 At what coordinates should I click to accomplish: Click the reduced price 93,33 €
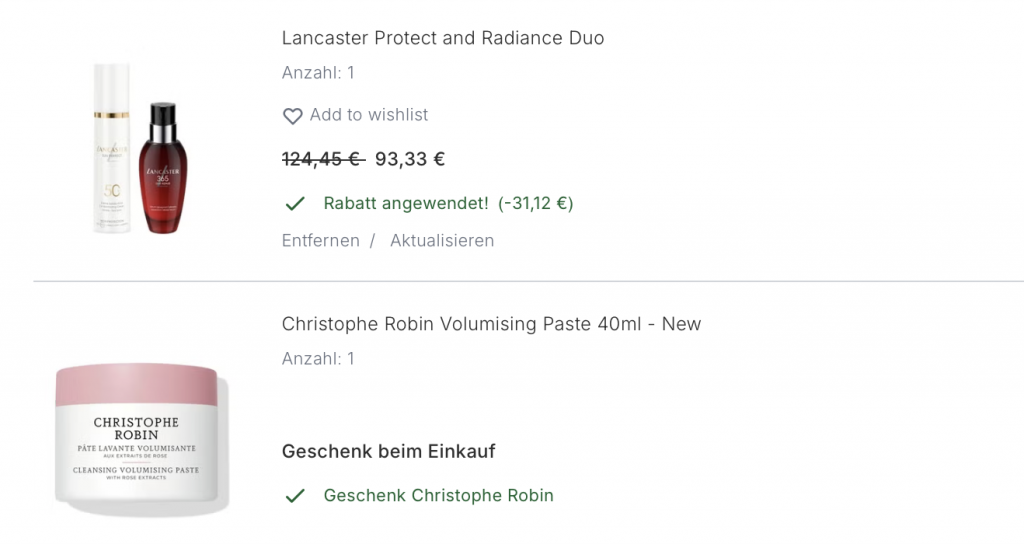tap(410, 159)
